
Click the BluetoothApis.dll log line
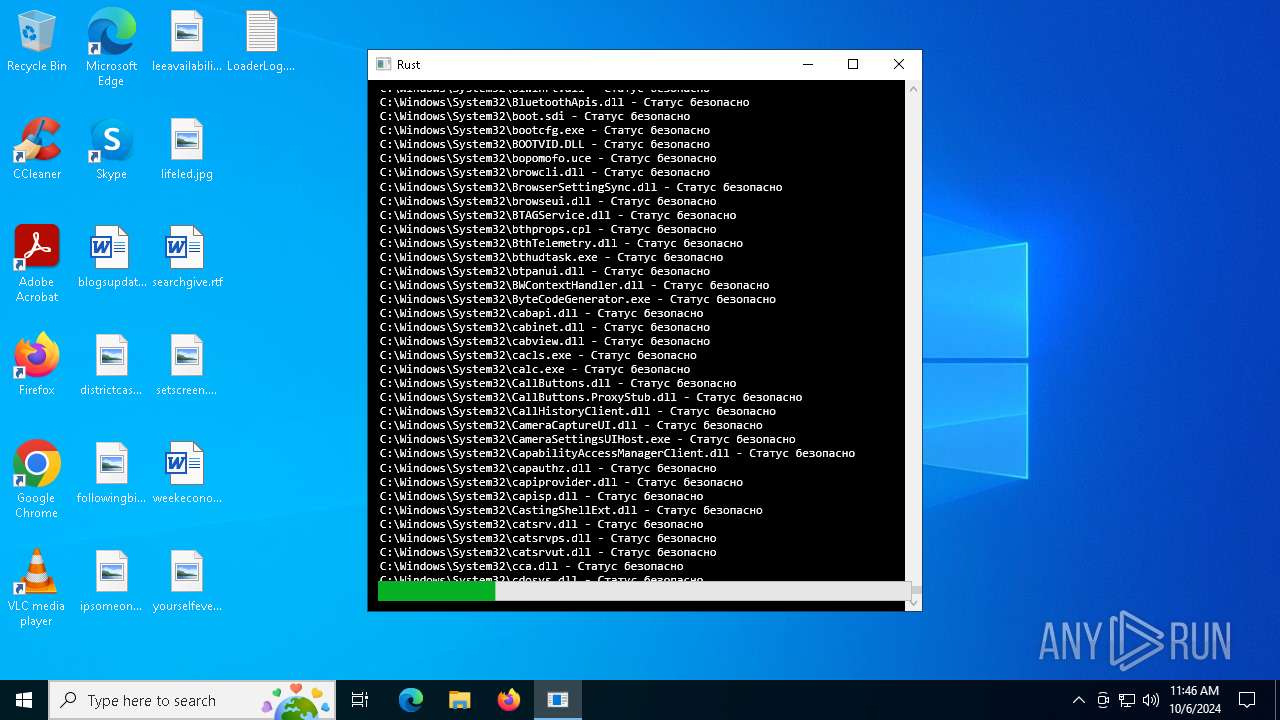pos(564,102)
